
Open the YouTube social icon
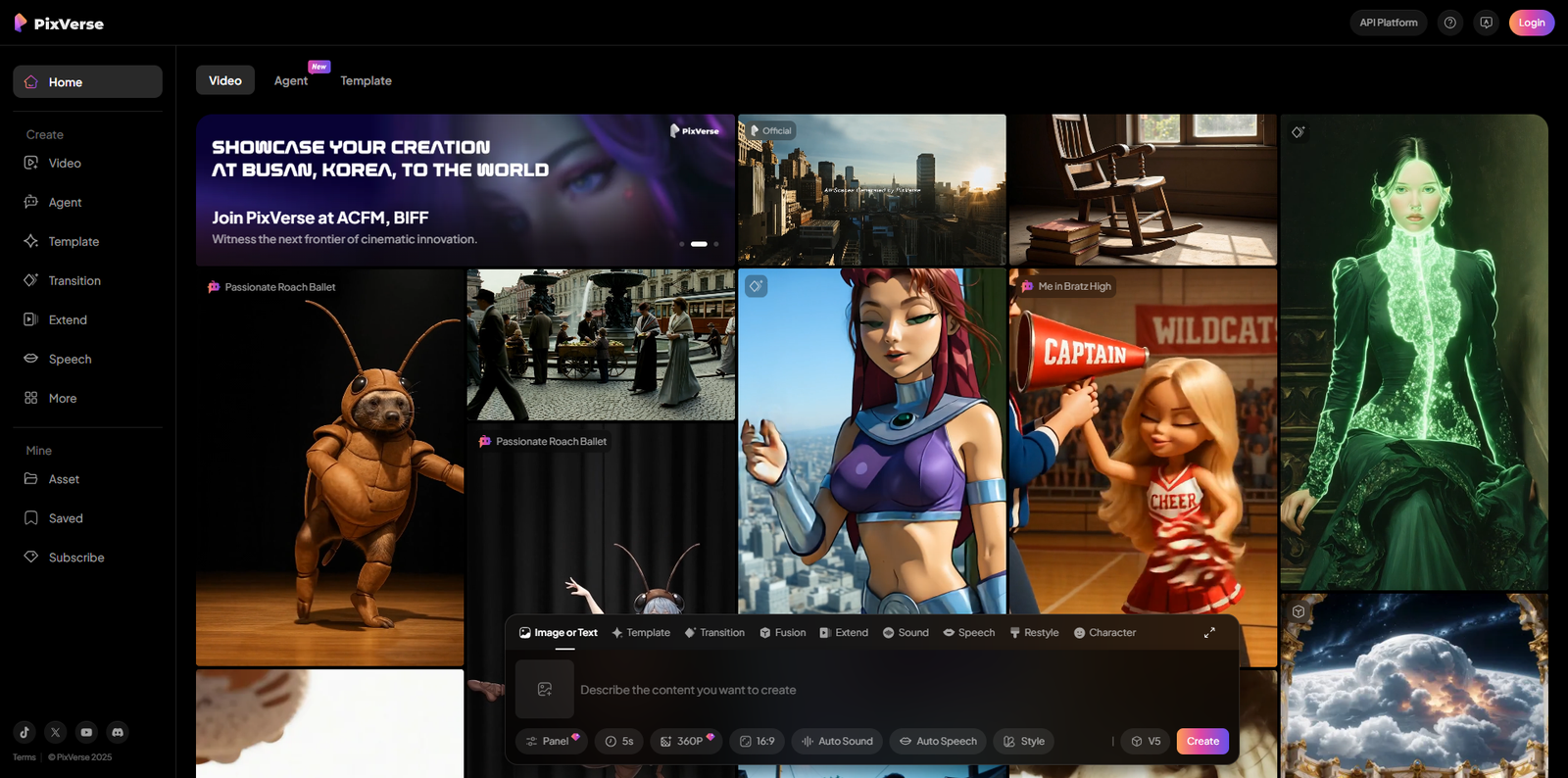[86, 732]
